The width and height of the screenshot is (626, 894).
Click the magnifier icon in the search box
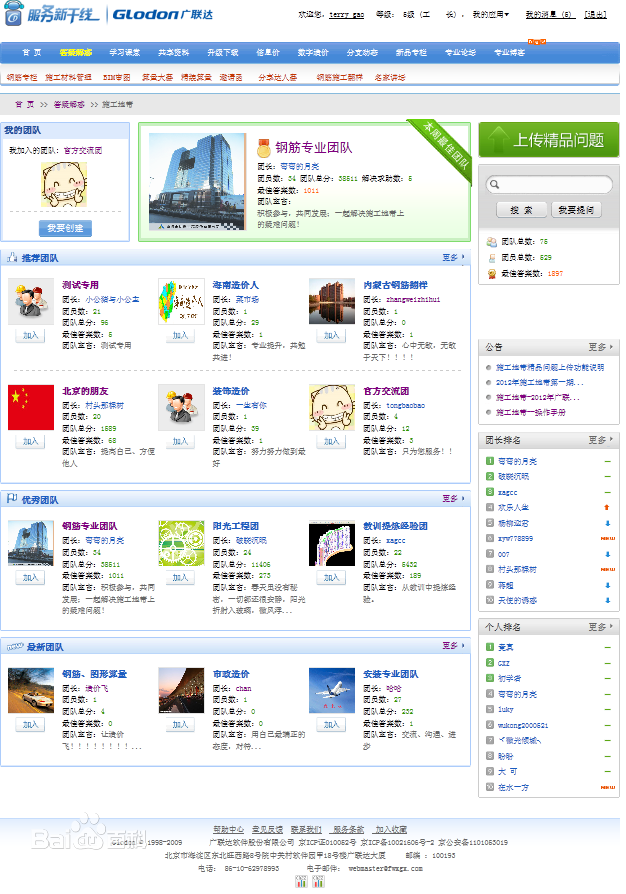click(494, 184)
